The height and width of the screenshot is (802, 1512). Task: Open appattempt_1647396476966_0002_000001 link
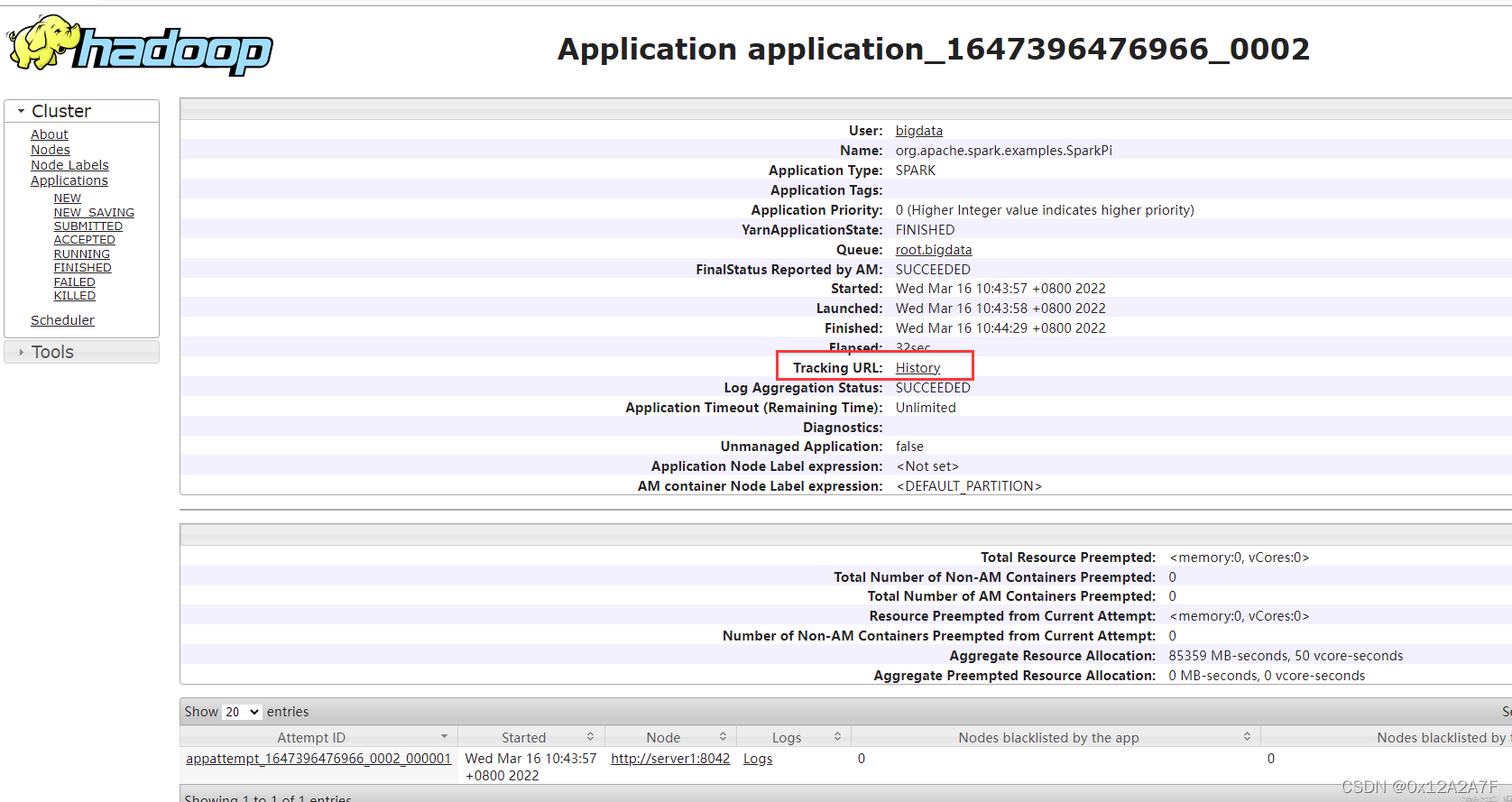(318, 759)
